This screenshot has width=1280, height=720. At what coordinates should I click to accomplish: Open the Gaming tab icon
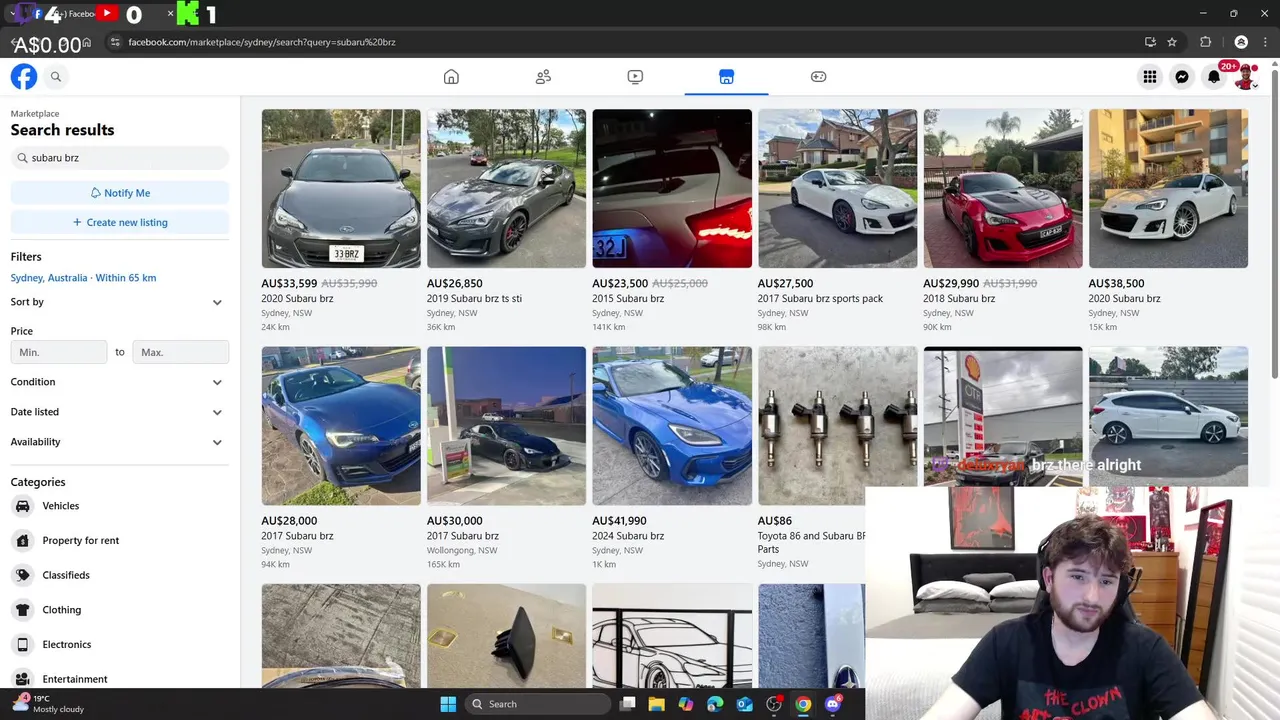click(x=818, y=77)
